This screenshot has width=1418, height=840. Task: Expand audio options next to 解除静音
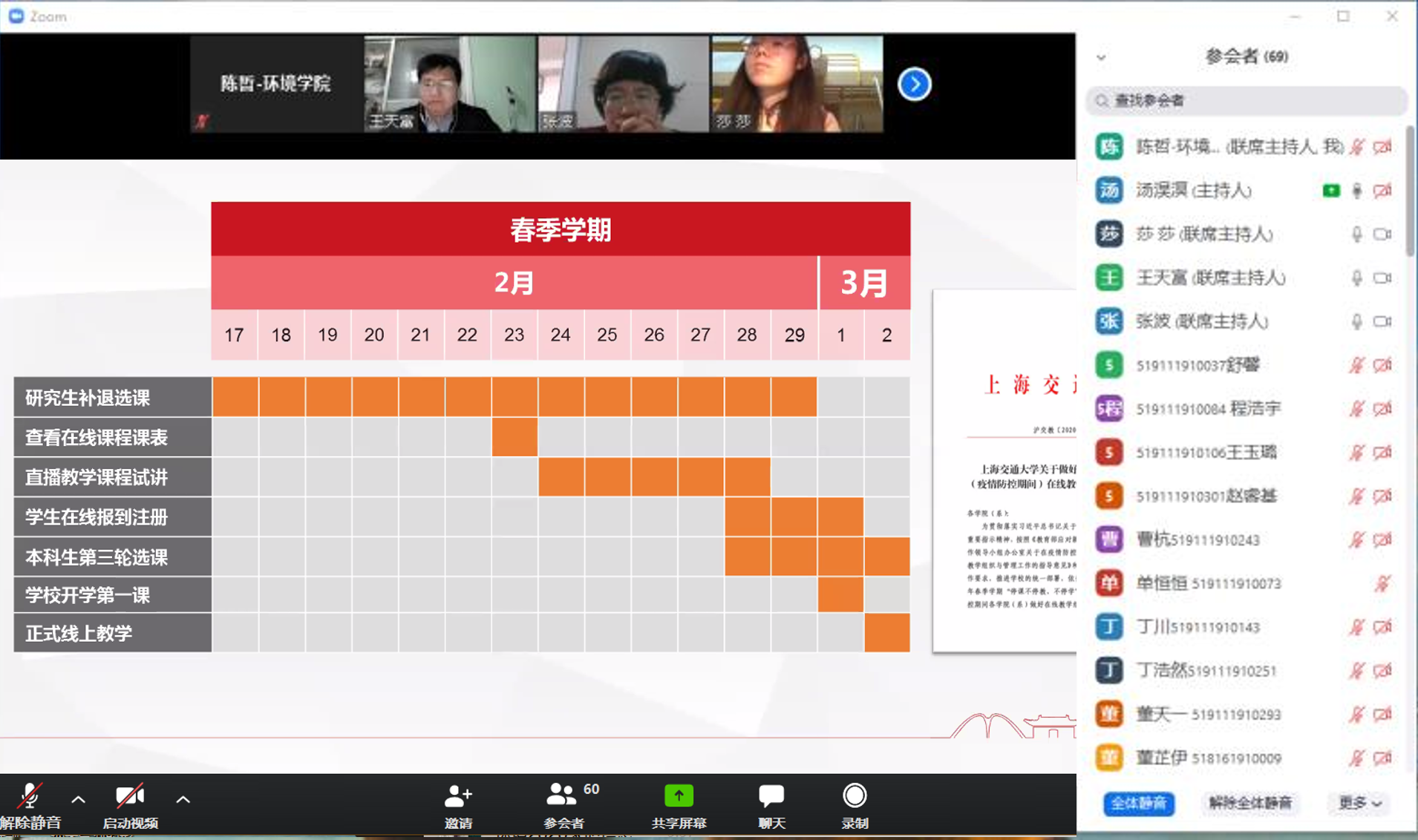point(78,799)
